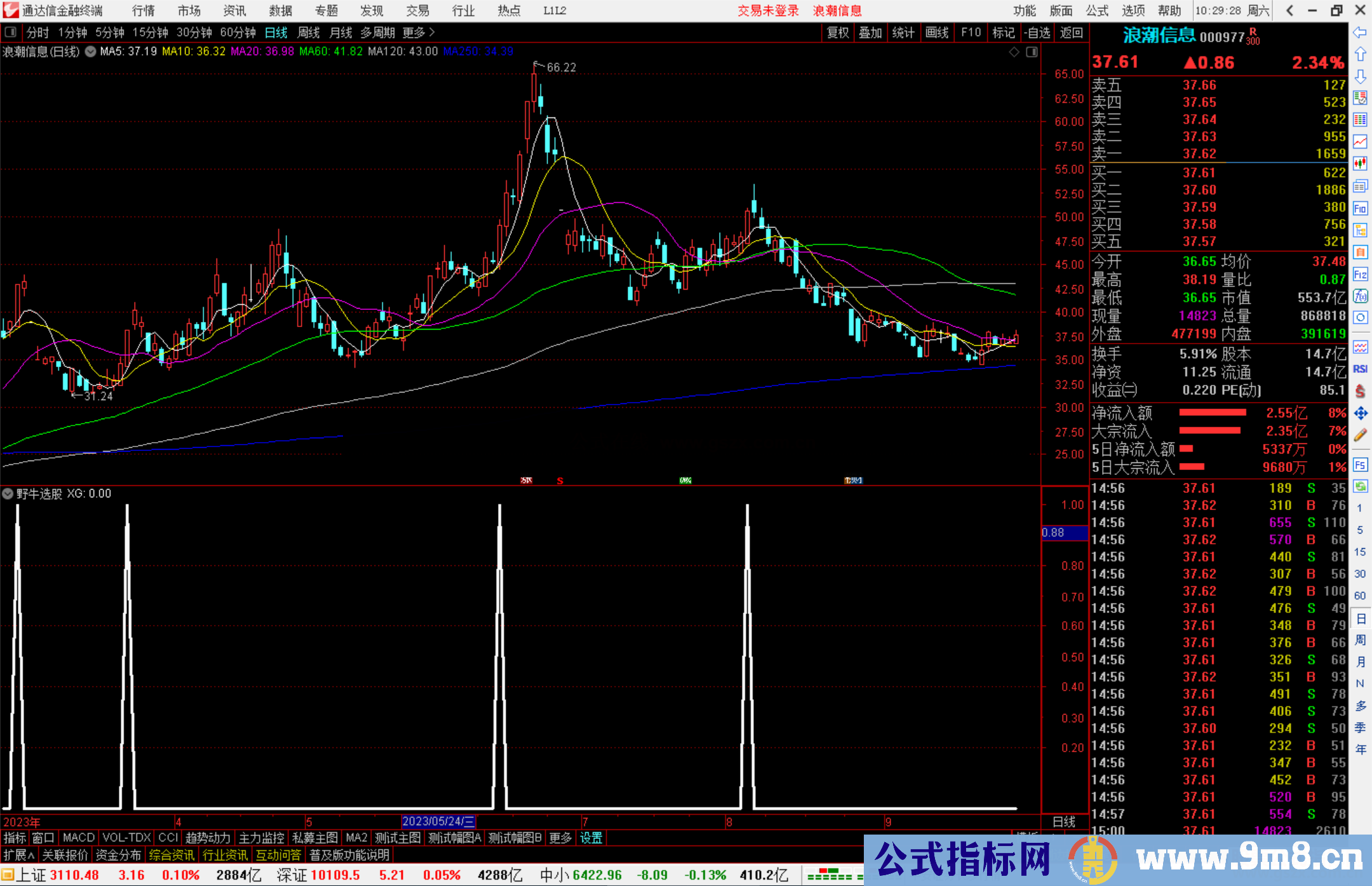The image size is (1372, 886).
Task: Click diamond marker toggle at chart top-right
Action: coord(1014,52)
